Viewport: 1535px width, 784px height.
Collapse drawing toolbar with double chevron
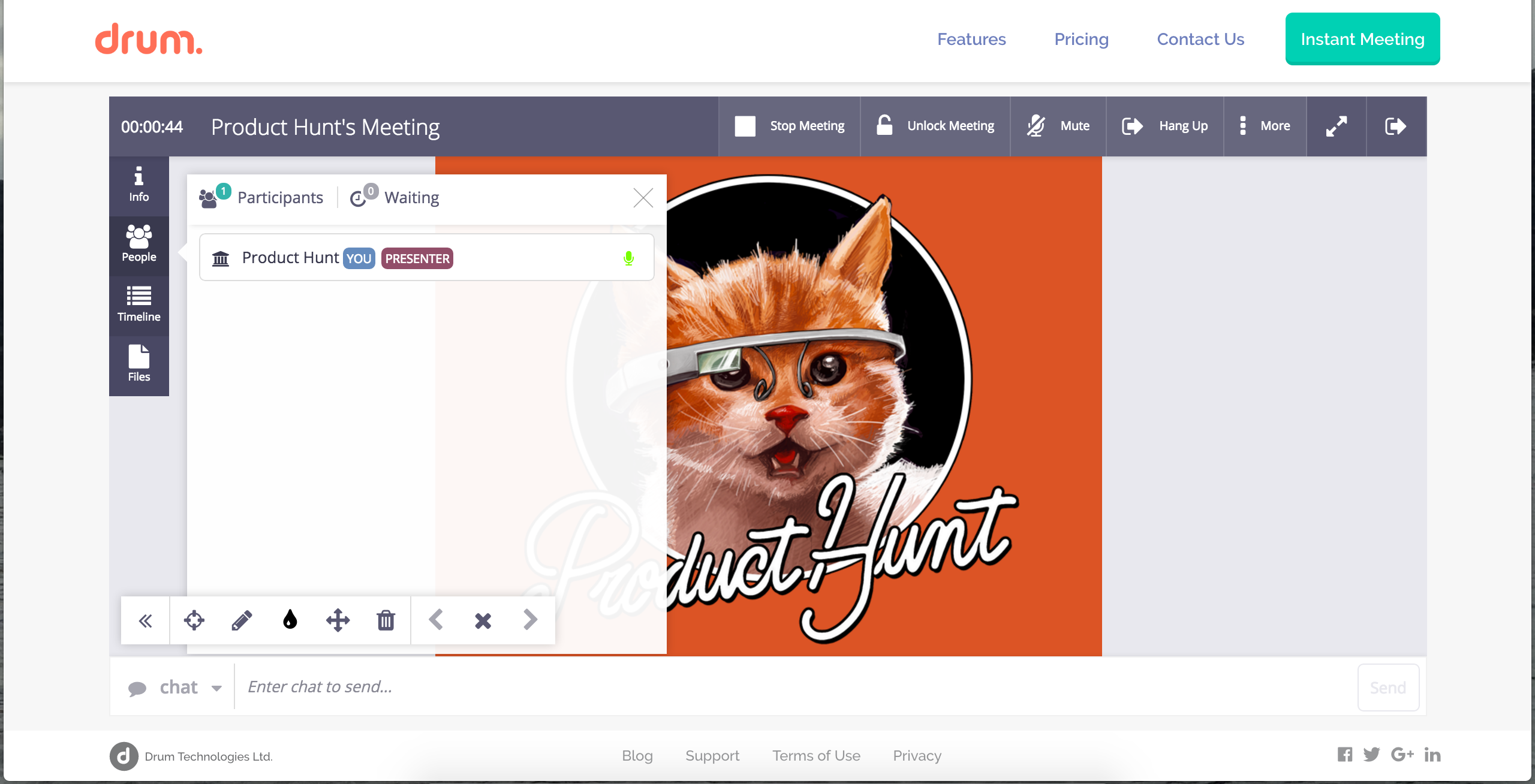[145, 620]
